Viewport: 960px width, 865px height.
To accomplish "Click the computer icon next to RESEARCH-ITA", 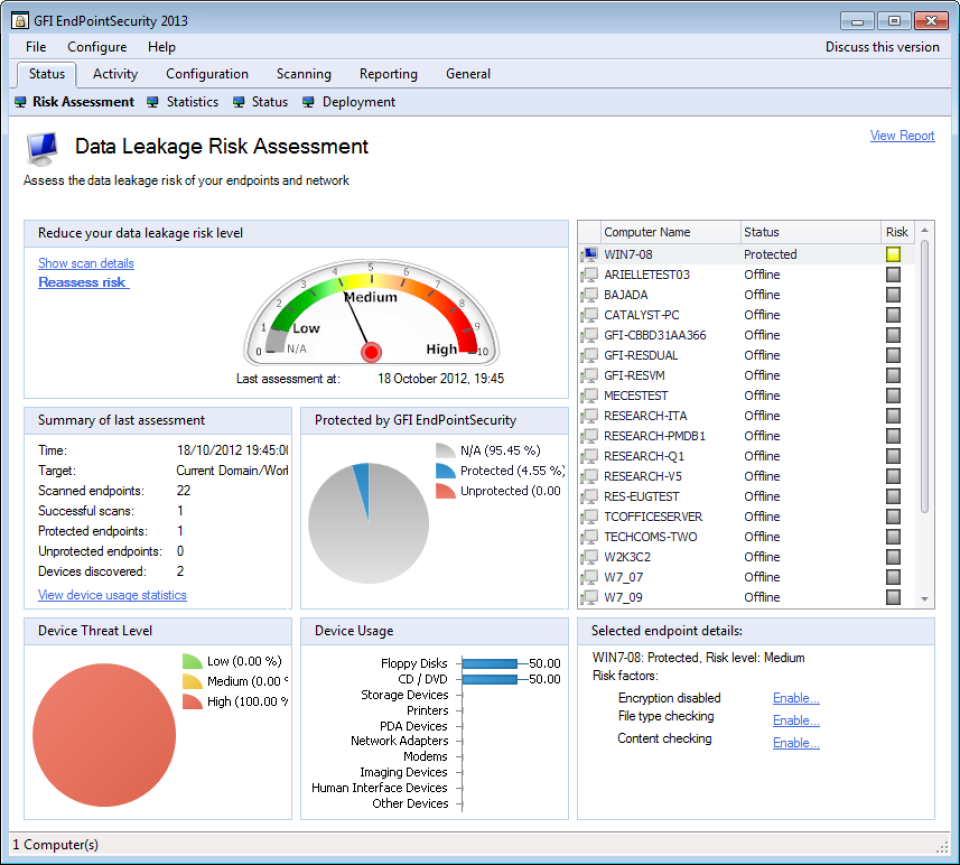I will [x=589, y=415].
